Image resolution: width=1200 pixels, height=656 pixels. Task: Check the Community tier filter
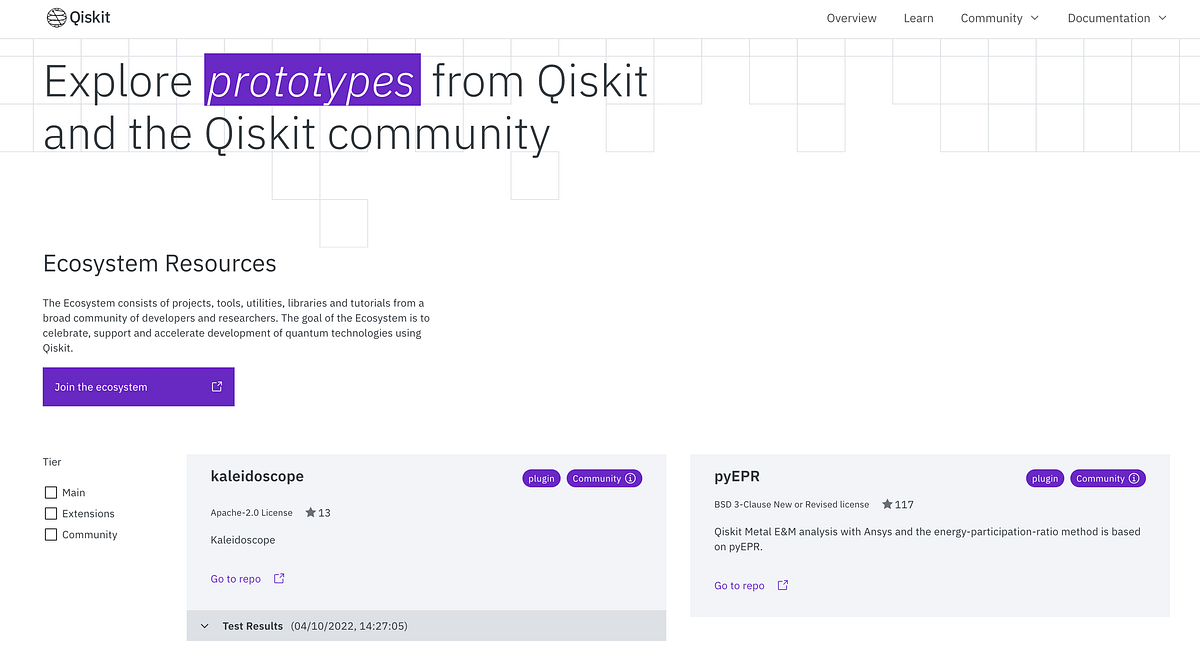pos(50,534)
